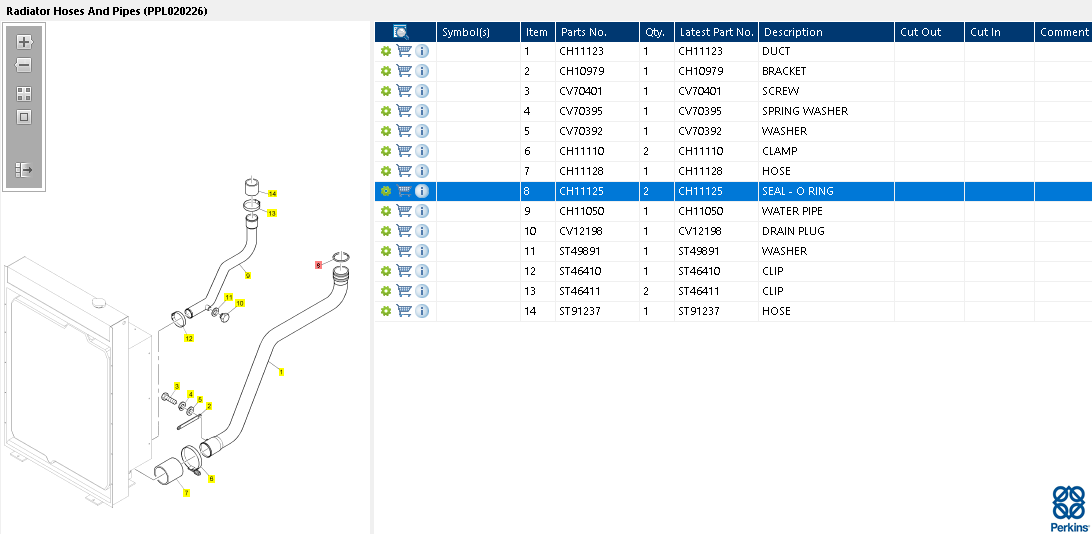
Task: Add HOSE ST91237 to cart
Action: click(x=404, y=311)
